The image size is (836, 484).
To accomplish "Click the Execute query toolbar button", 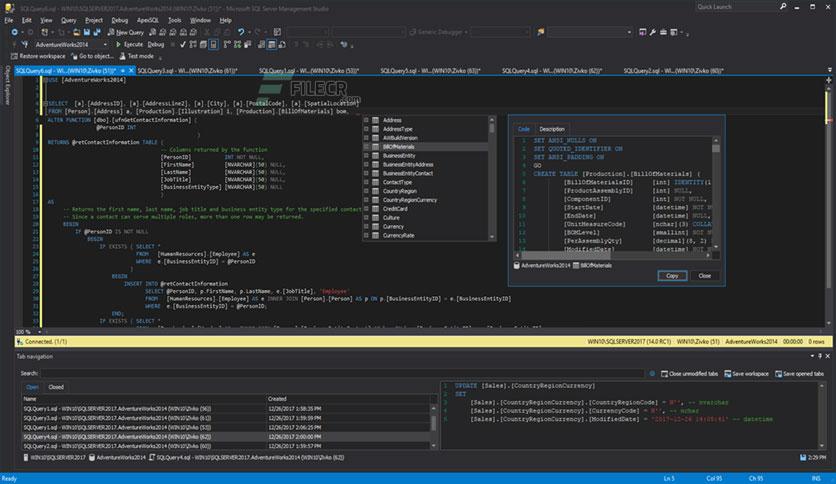I will tap(131, 44).
